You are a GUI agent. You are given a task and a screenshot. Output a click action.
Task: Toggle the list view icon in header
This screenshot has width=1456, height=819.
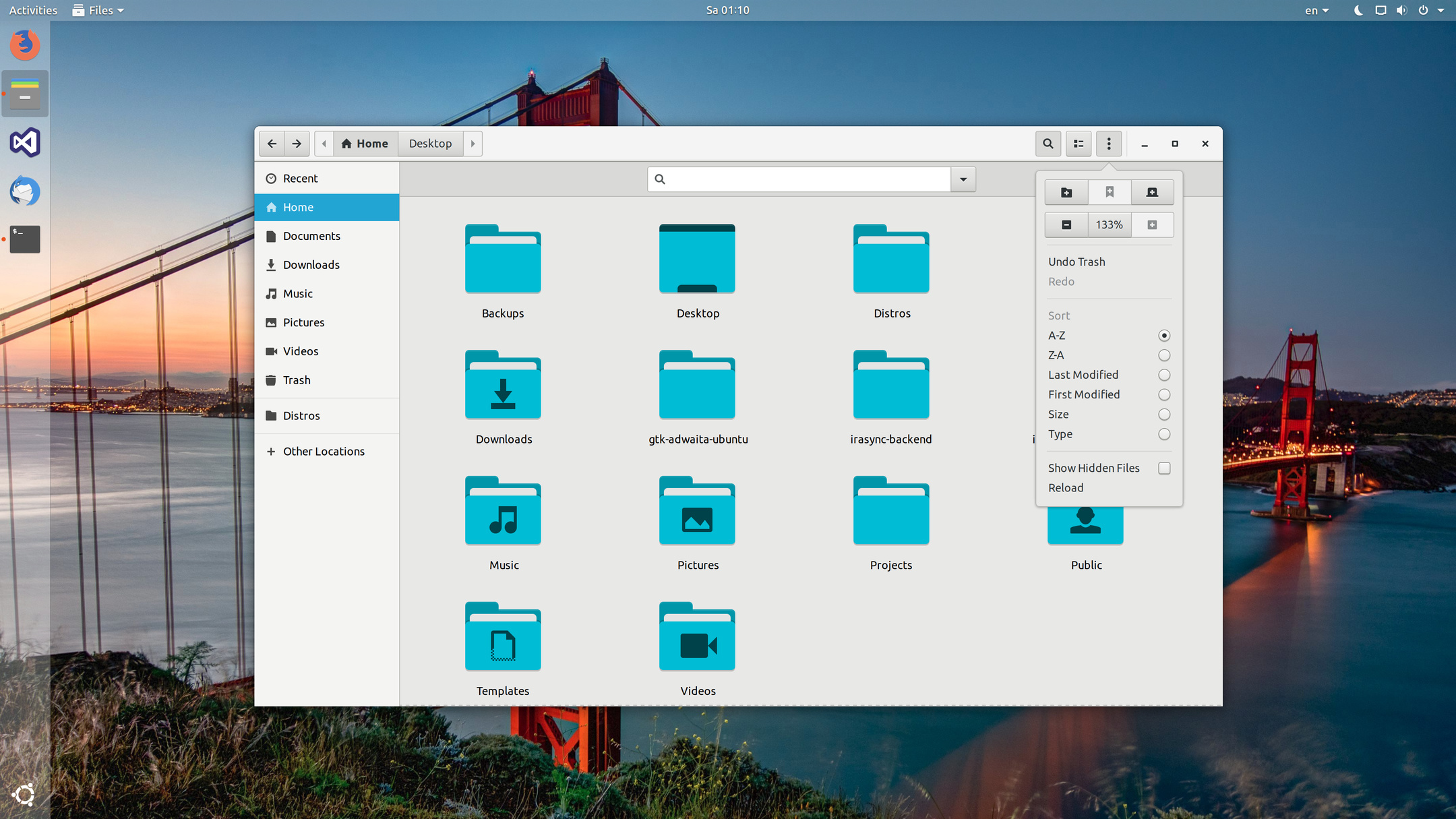pyautogui.click(x=1079, y=144)
